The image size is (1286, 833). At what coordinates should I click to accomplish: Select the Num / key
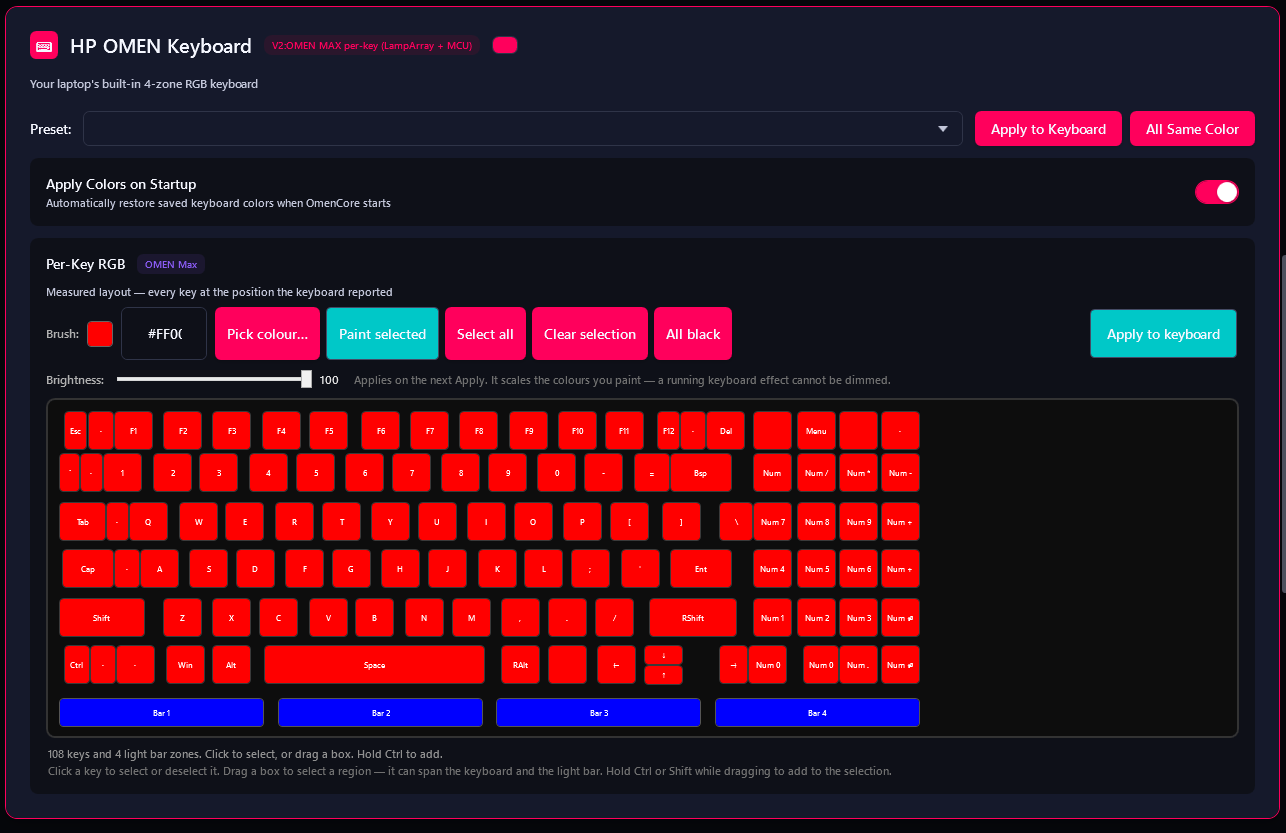click(816, 473)
